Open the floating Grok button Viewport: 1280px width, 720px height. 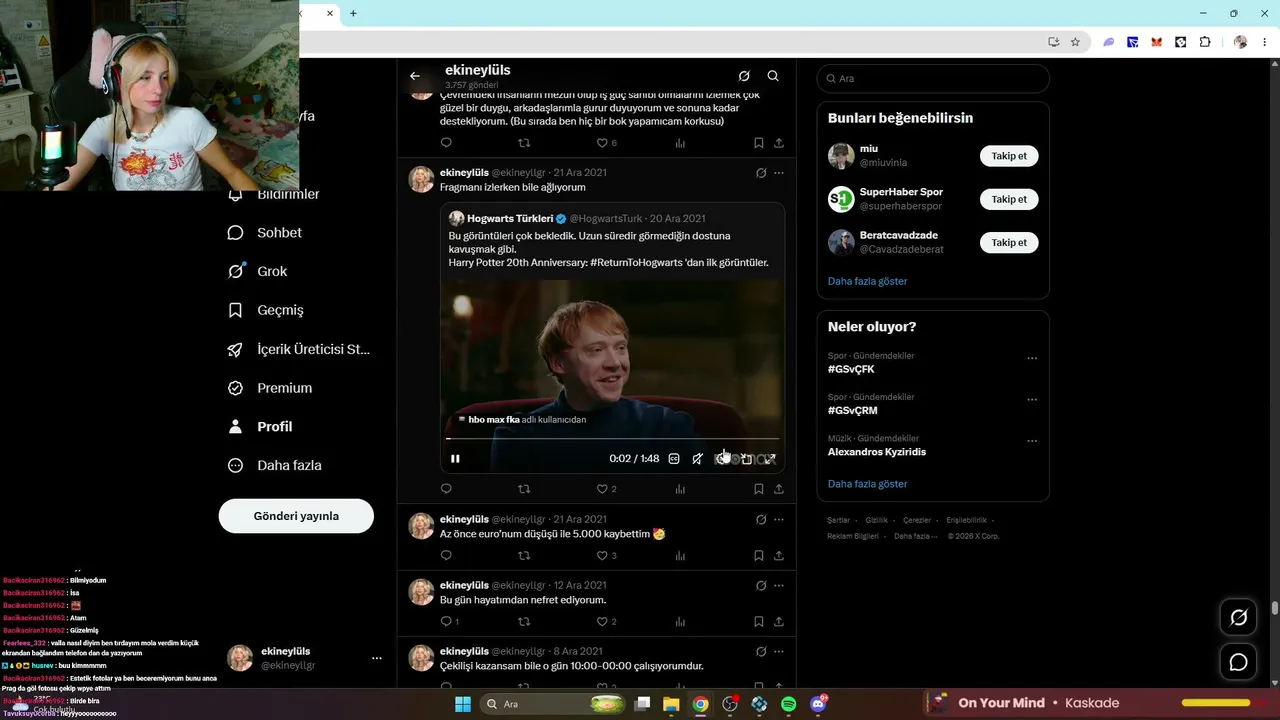coord(1238,618)
